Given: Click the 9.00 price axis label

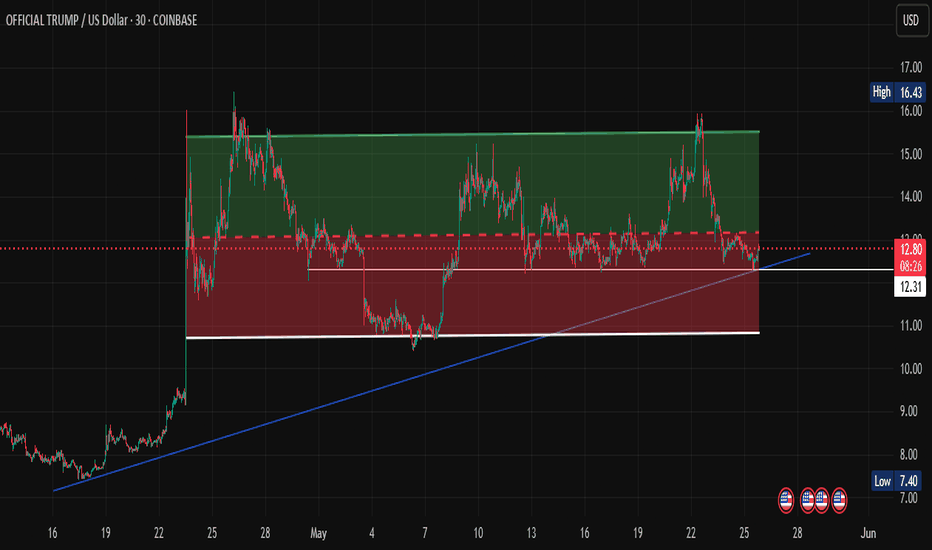Looking at the screenshot, I should click(x=911, y=411).
